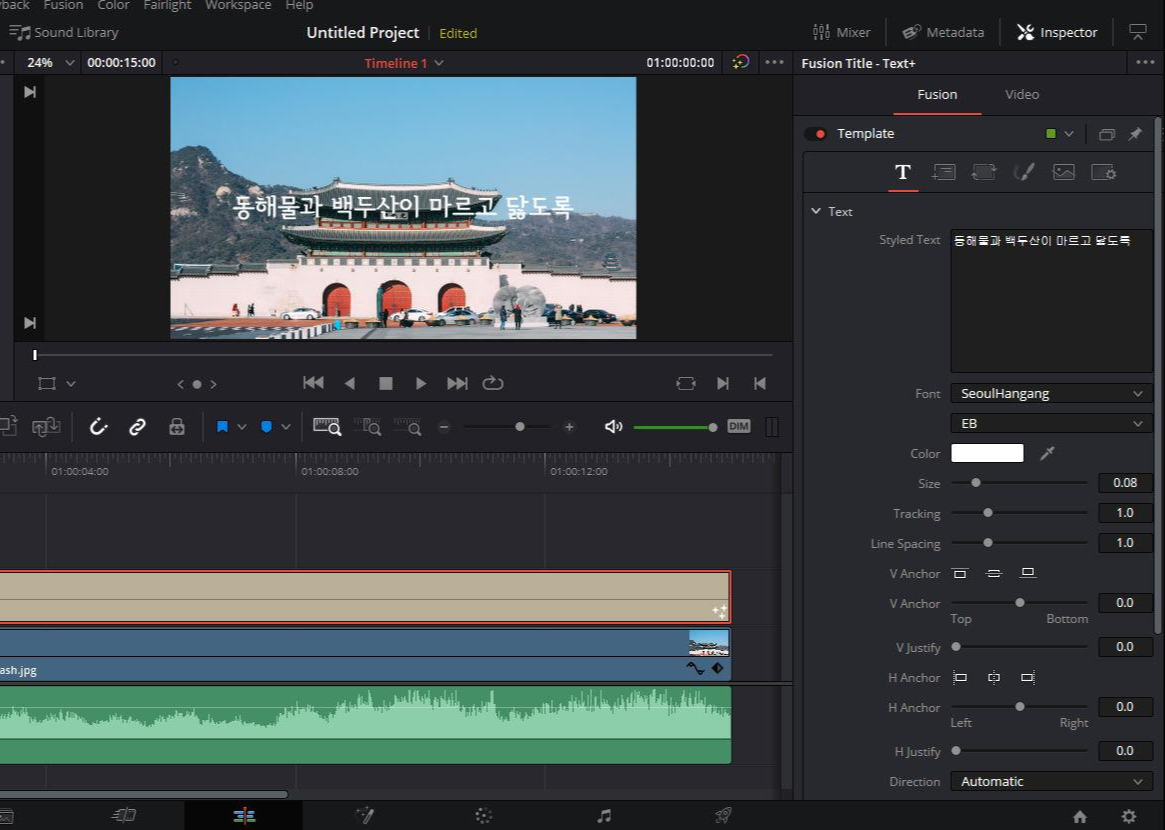Open the Workspace menu
Screen dimensions: 1165x830
237,6
